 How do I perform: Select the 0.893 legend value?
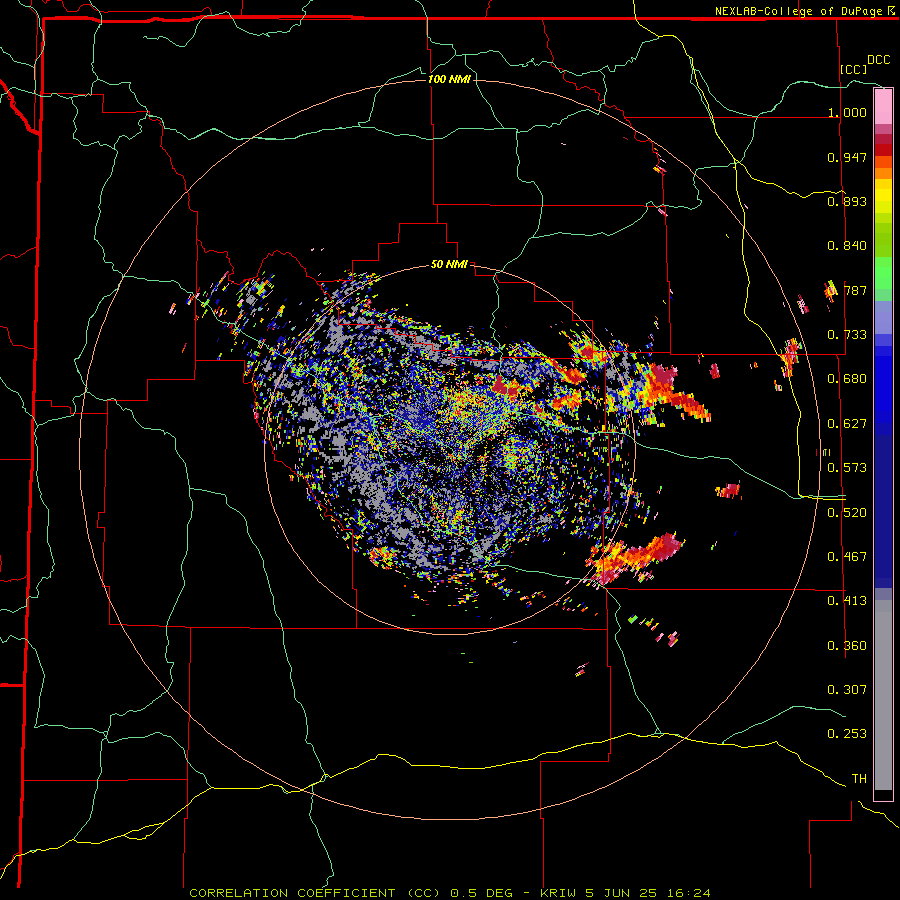pos(847,201)
